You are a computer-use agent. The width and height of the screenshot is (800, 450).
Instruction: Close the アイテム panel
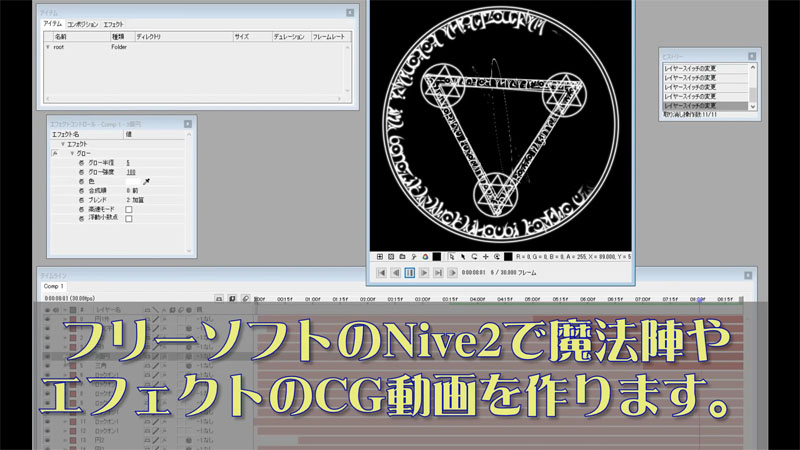(x=350, y=12)
